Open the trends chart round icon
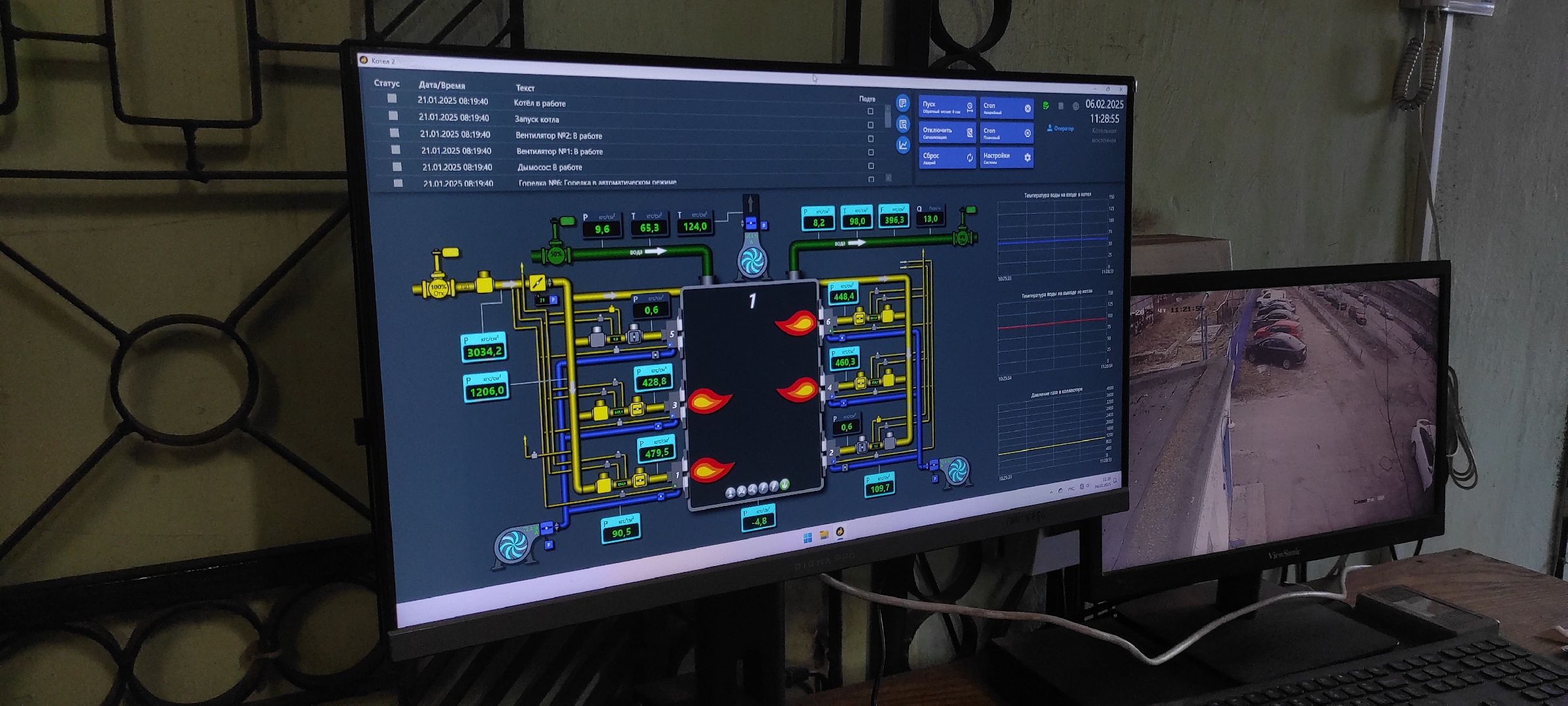This screenshot has height=706, width=1568. tap(903, 145)
